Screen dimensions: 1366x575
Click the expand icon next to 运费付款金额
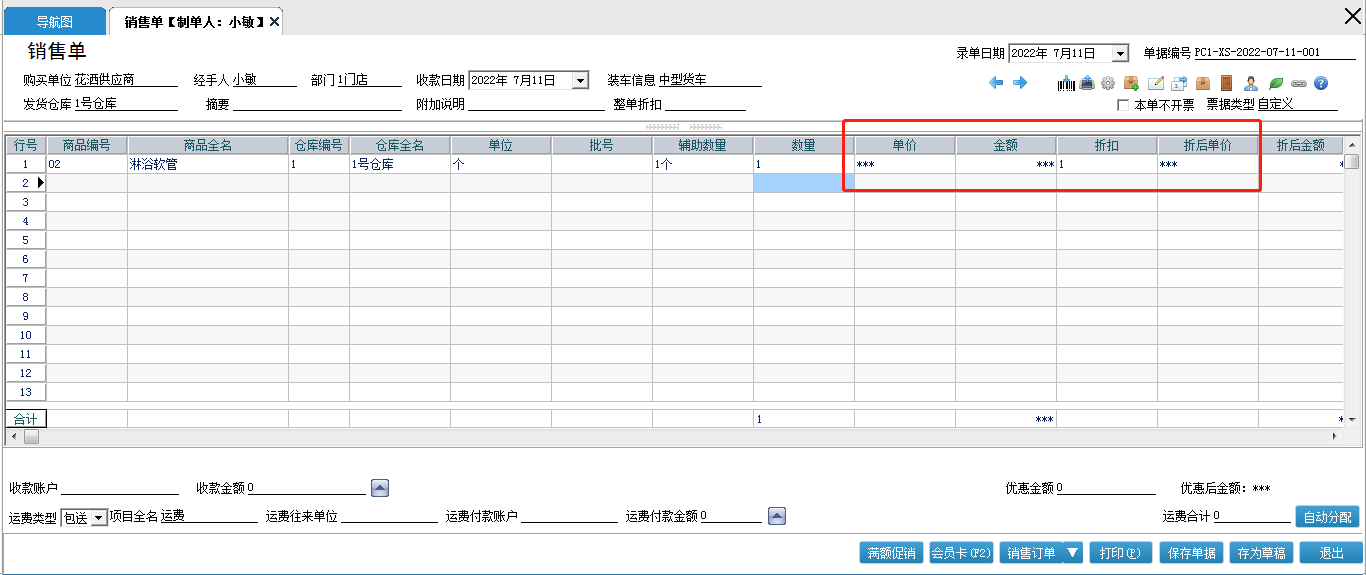coord(777,516)
